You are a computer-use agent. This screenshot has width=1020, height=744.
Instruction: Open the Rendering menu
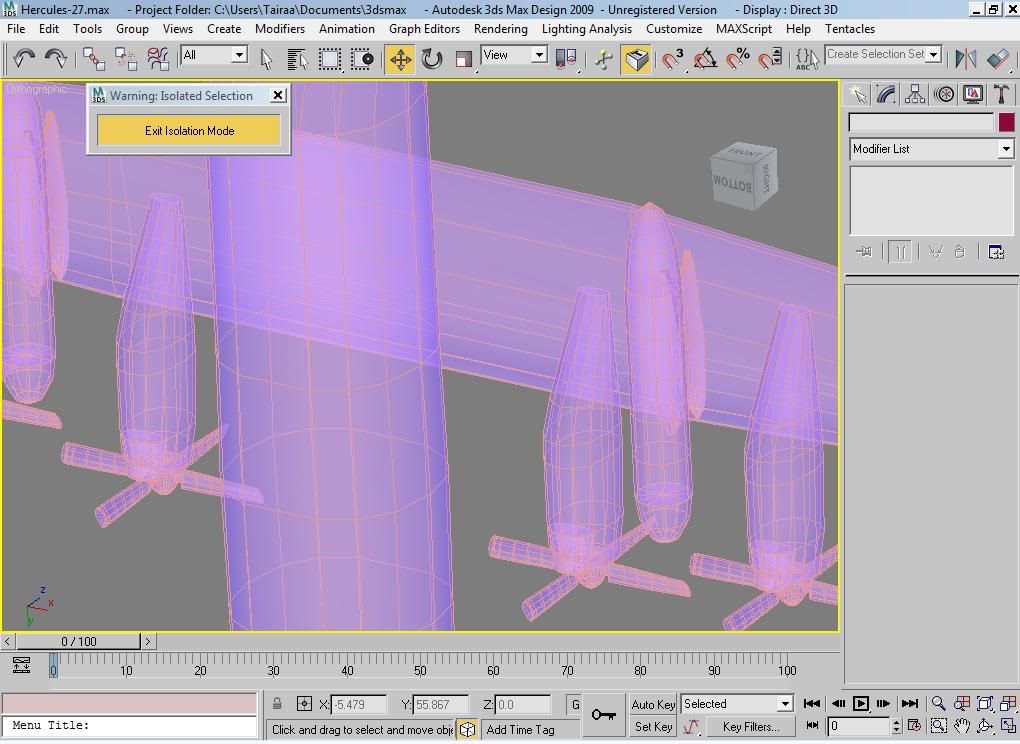pyautogui.click(x=500, y=29)
